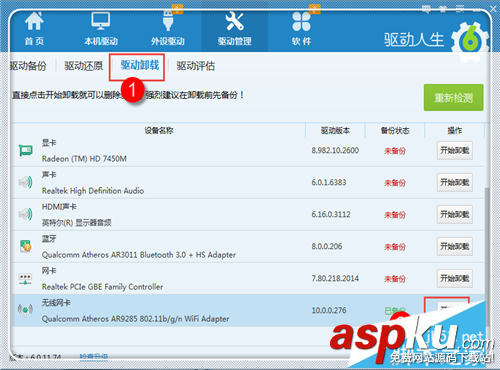
Task: Switch to the 驱动还原 tab
Action: coord(84,66)
